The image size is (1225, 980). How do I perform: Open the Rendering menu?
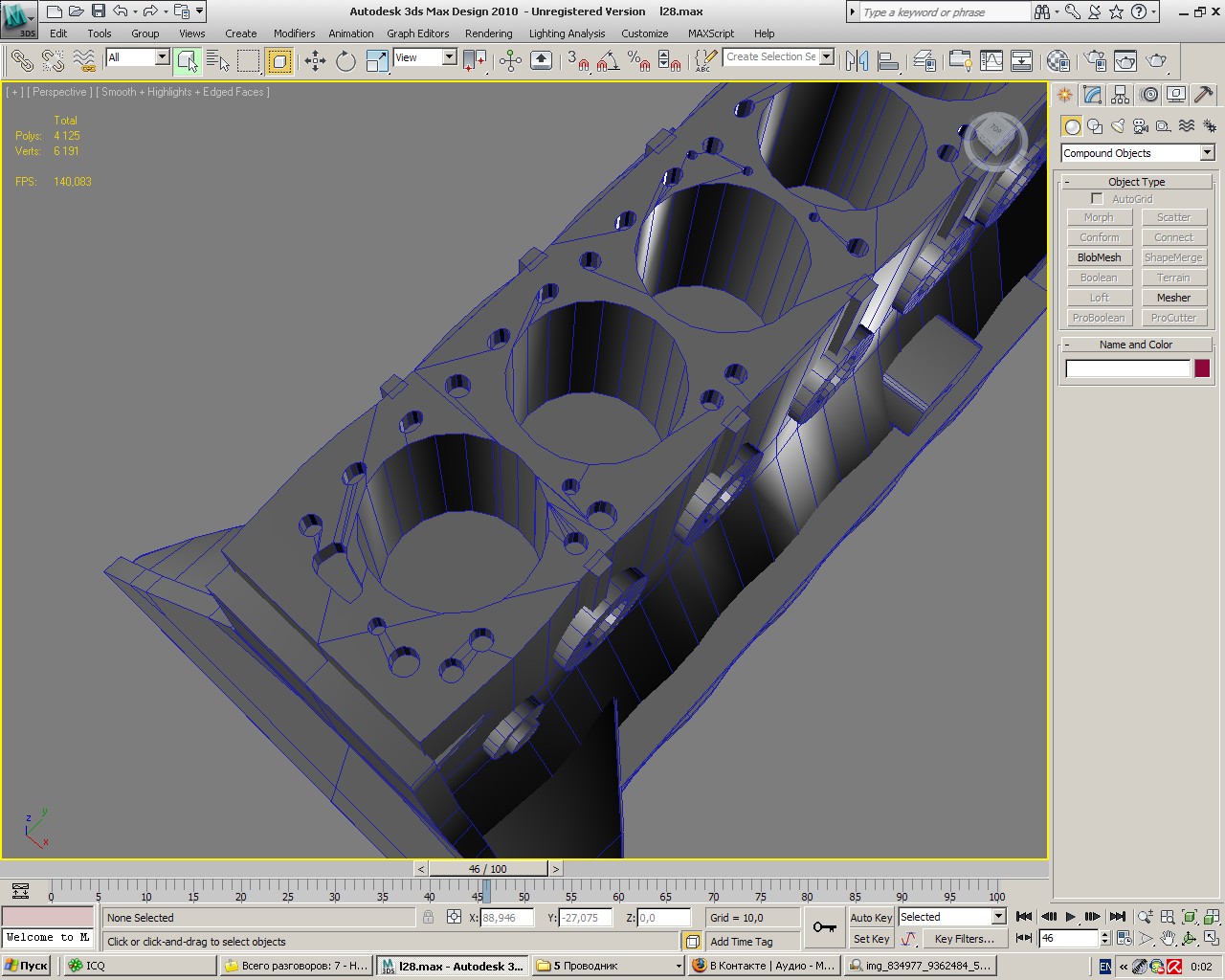coord(488,33)
